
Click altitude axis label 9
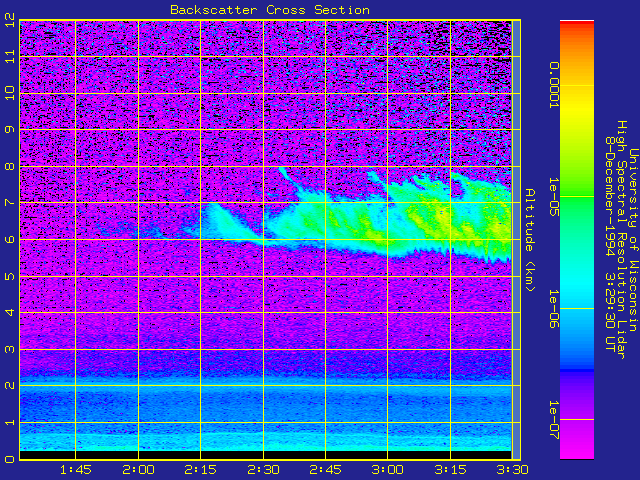point(10,129)
